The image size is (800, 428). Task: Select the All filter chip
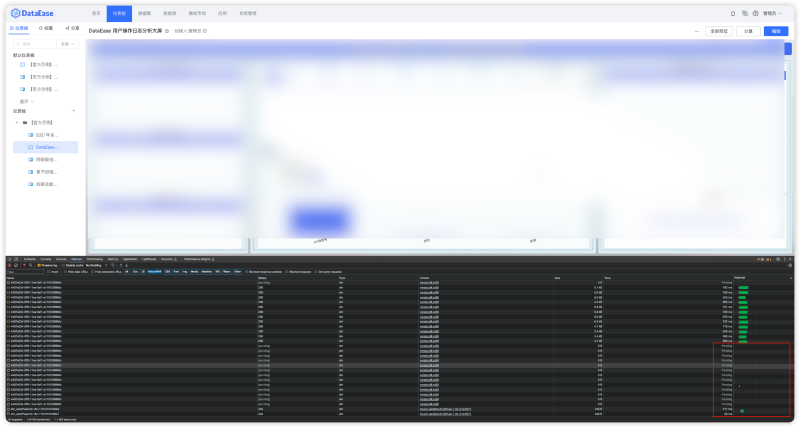click(x=127, y=272)
